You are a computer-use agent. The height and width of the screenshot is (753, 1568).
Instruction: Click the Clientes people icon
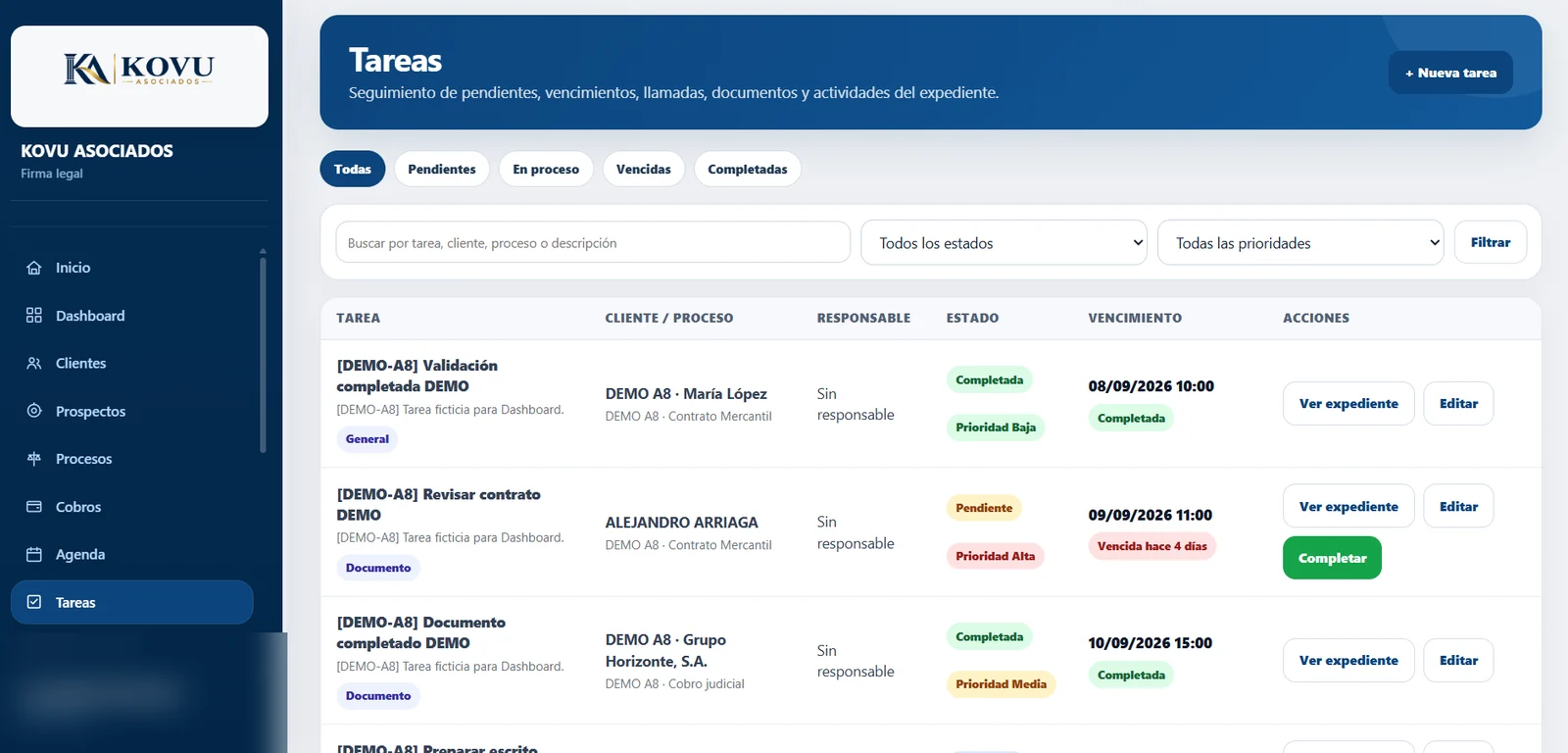[34, 363]
